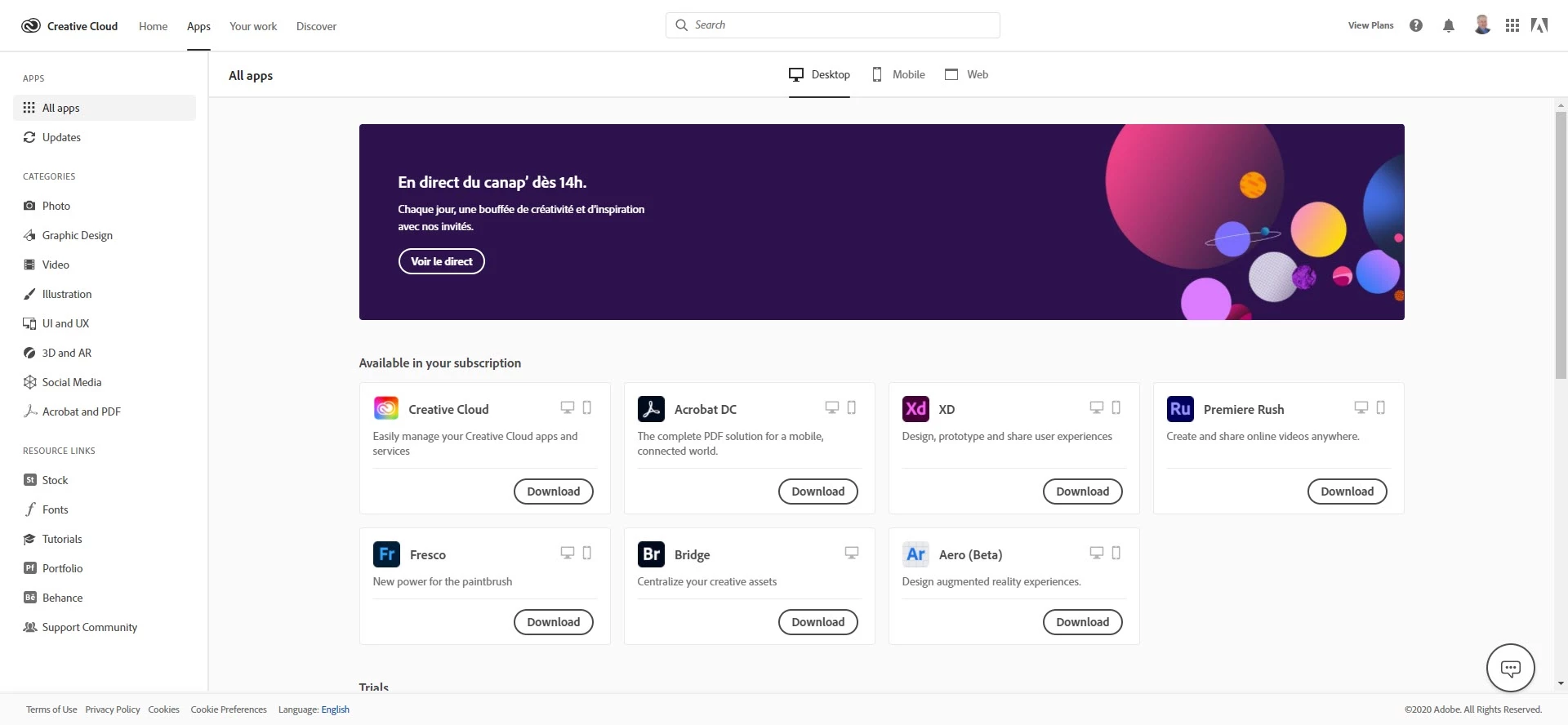Open Cookie Preferences footer link
Viewport: 1568px width, 725px height.
coord(229,709)
